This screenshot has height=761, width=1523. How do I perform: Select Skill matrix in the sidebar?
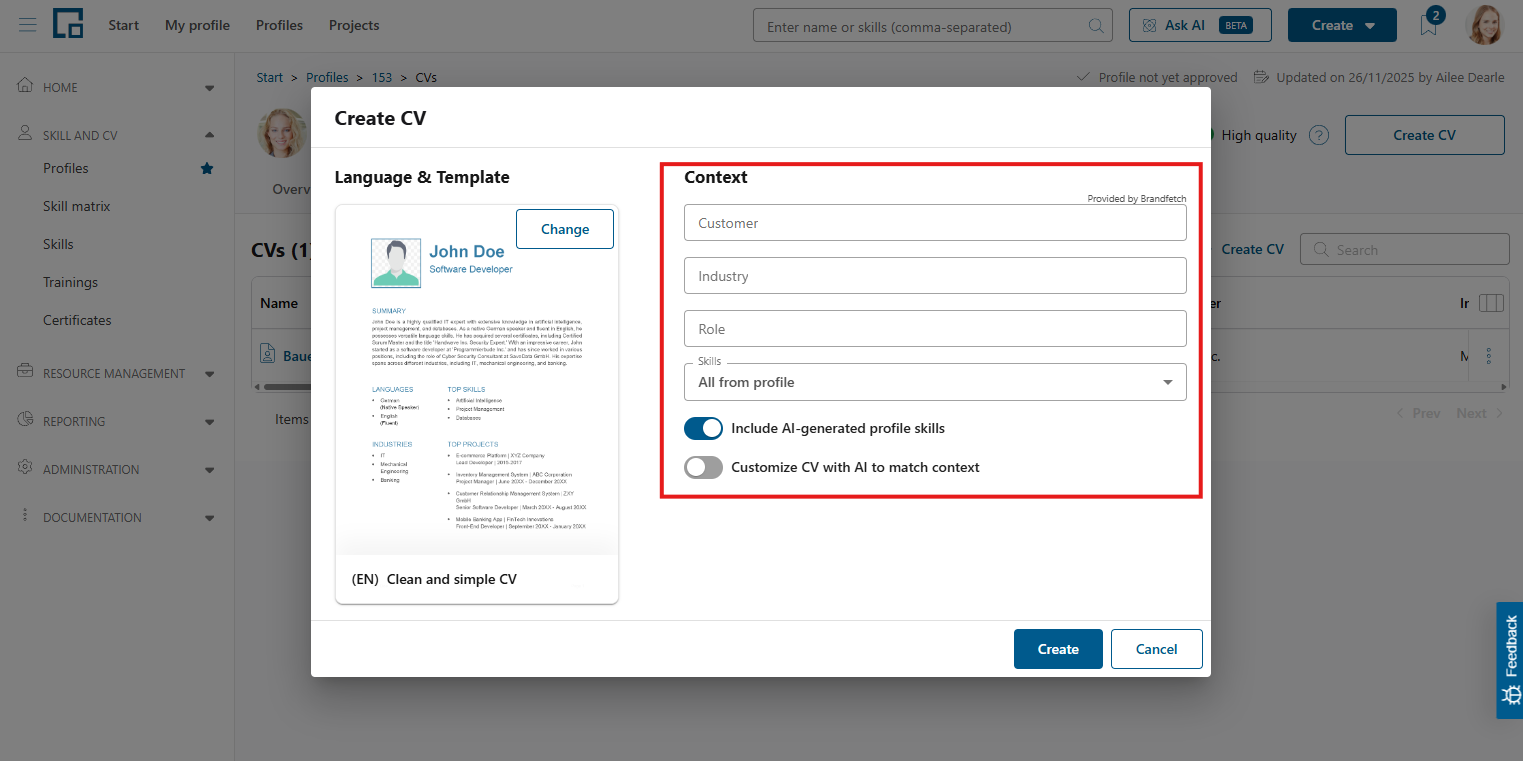point(77,206)
